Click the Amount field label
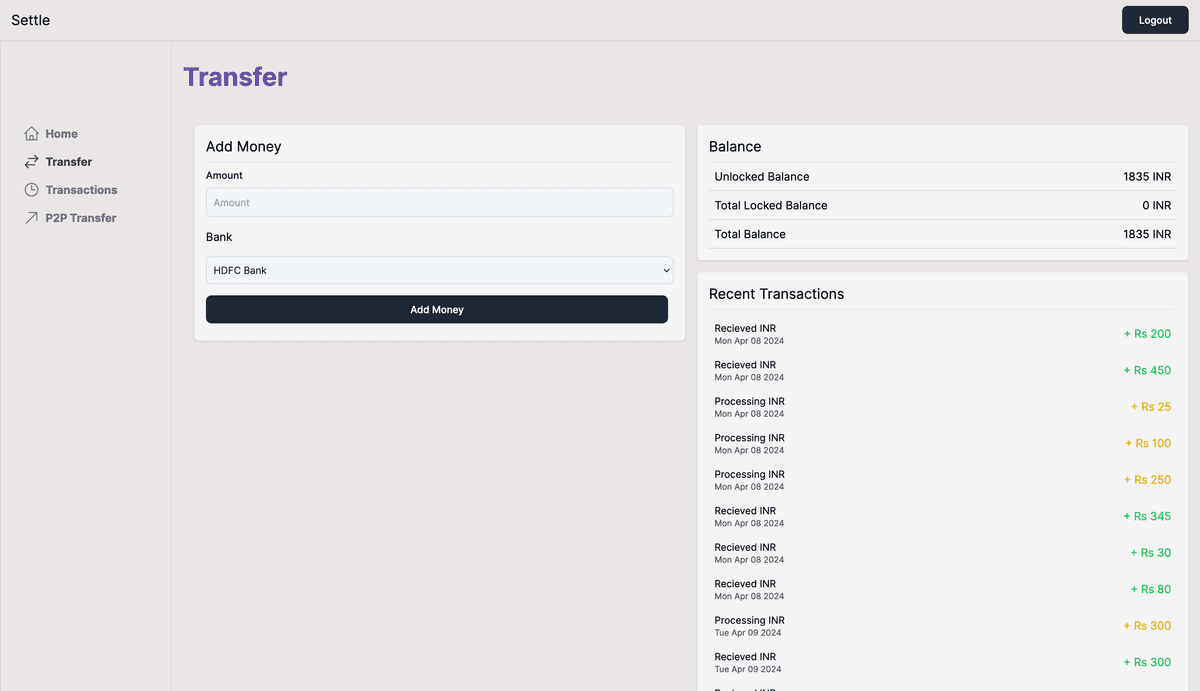This screenshot has height=691, width=1200. [x=224, y=175]
